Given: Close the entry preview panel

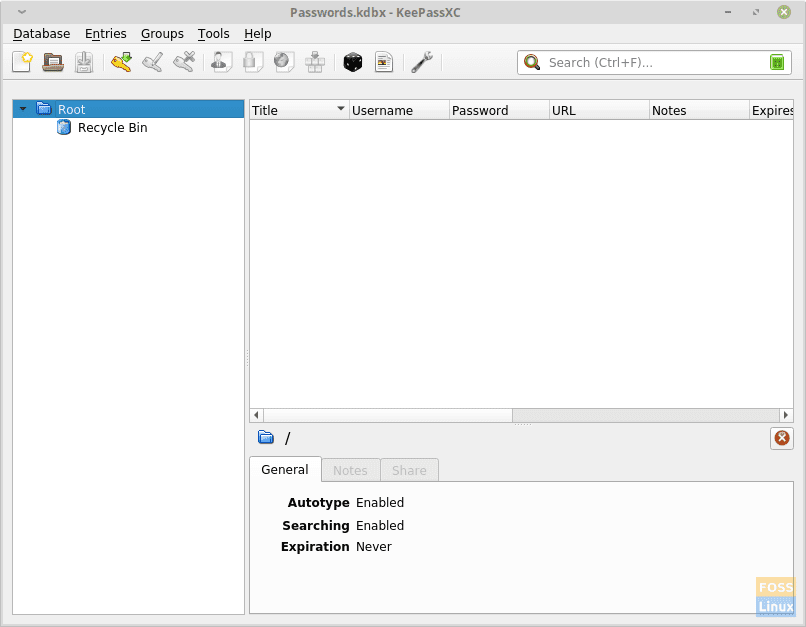Looking at the screenshot, I should (781, 438).
